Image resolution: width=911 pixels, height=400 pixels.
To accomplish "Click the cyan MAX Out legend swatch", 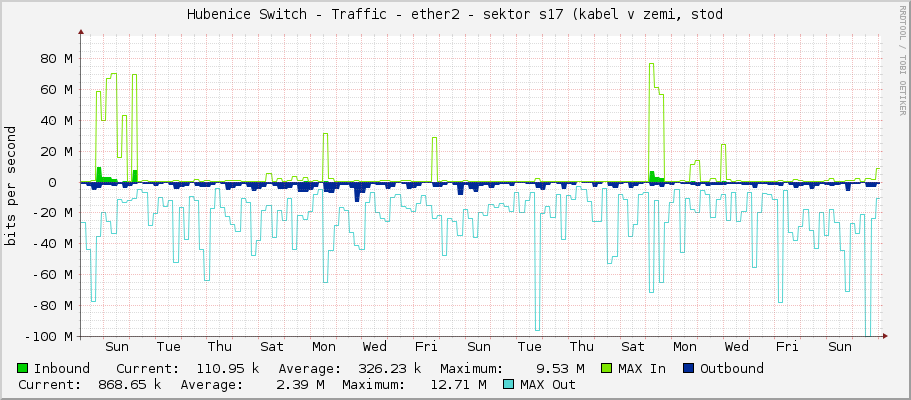I will pos(509,384).
